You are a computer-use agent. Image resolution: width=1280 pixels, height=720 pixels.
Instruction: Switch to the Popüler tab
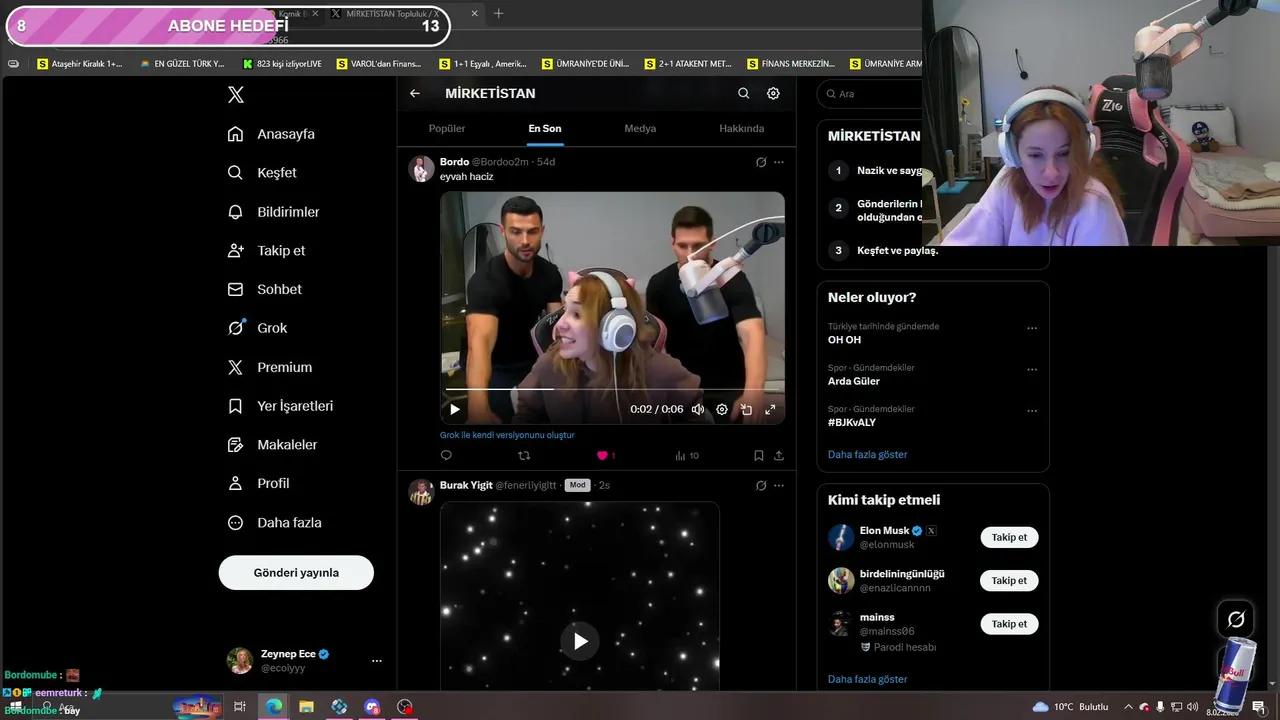447,128
